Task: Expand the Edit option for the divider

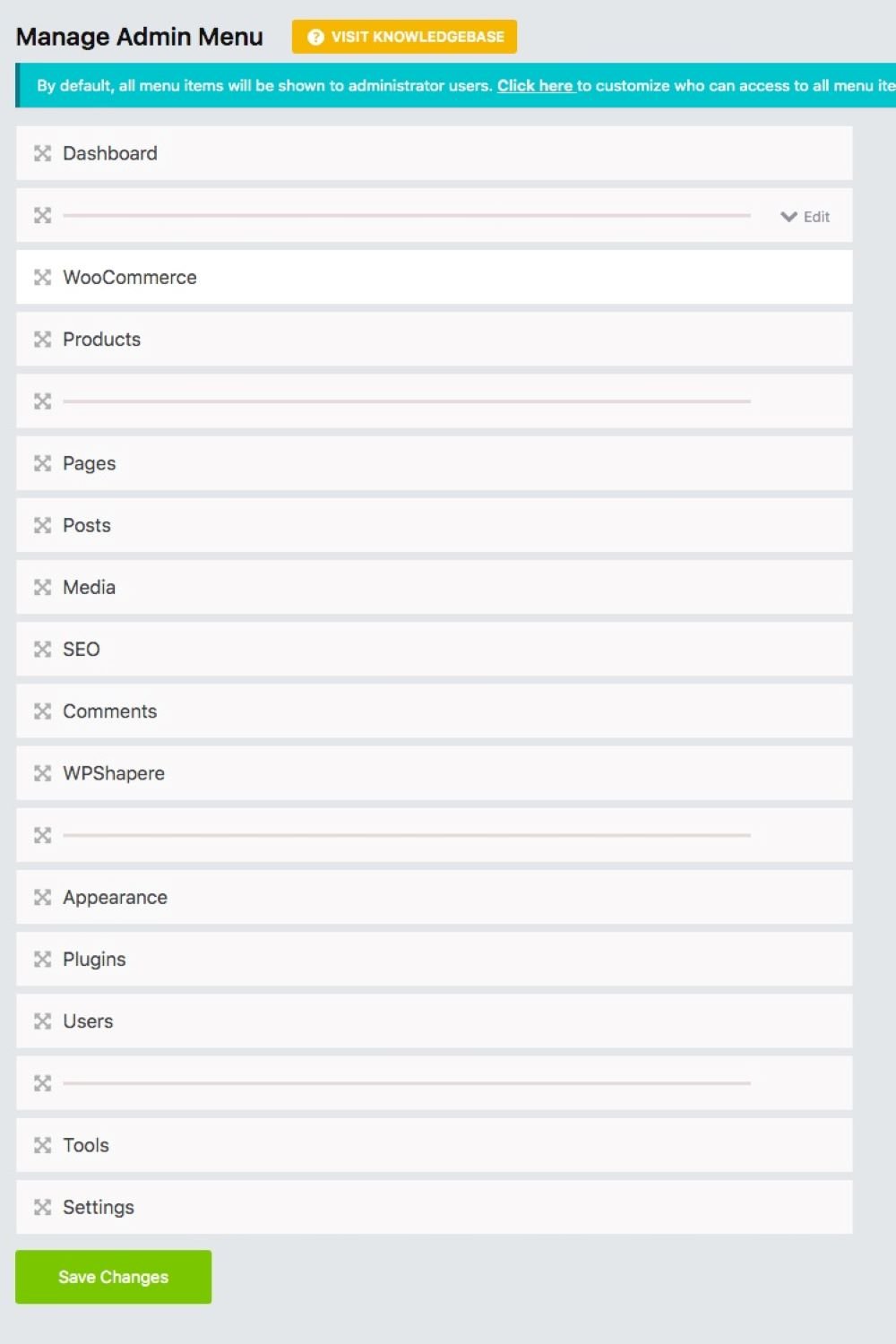Action: (x=816, y=217)
